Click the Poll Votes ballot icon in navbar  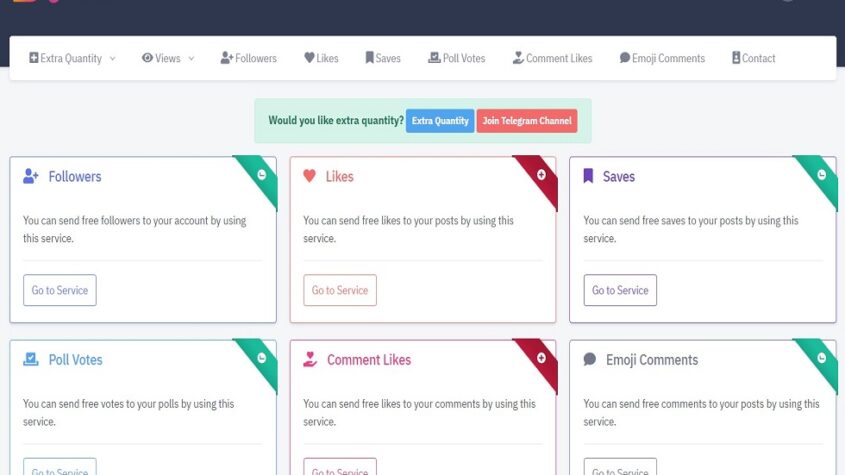coord(434,58)
